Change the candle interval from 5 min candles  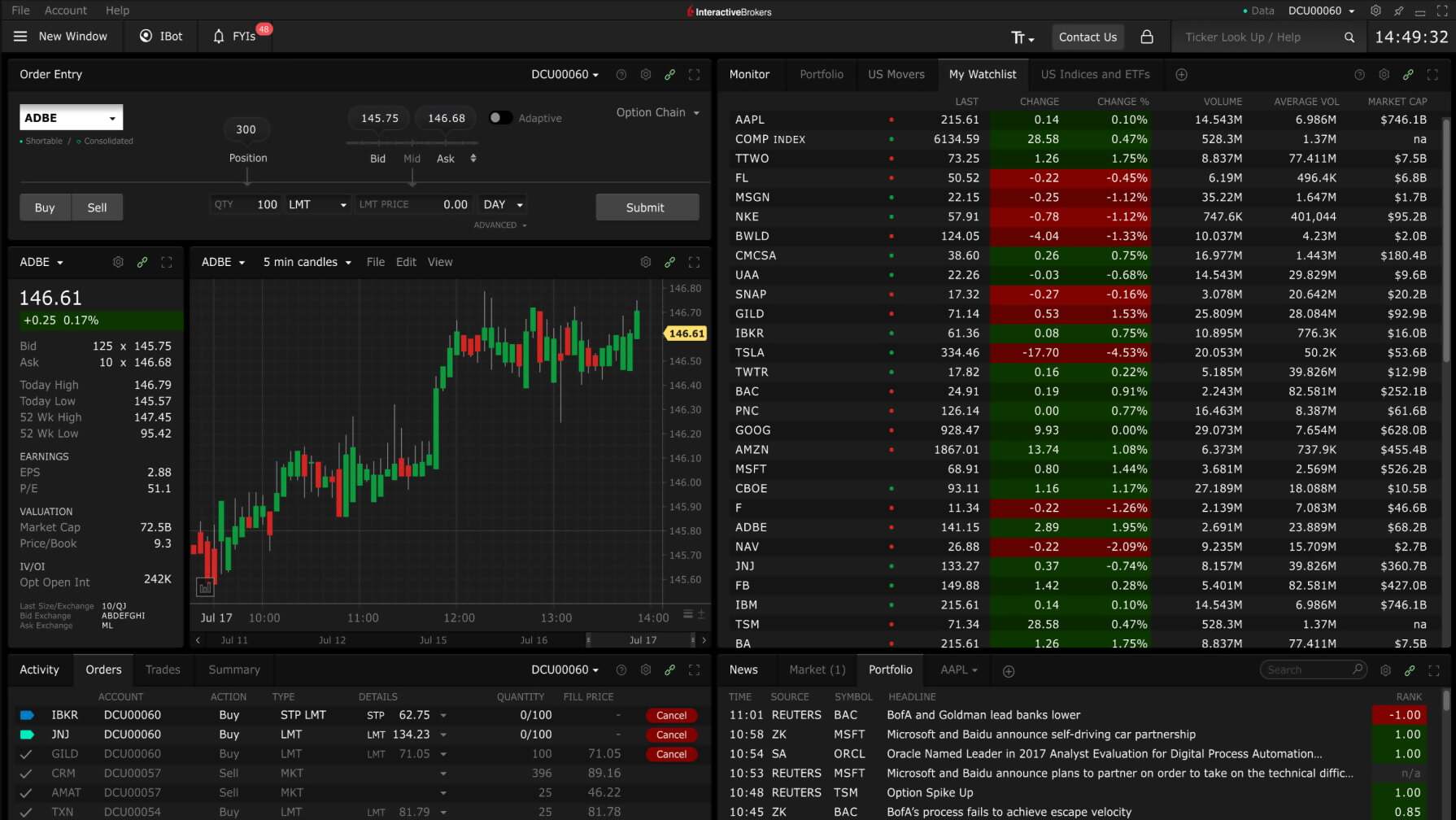(x=307, y=262)
